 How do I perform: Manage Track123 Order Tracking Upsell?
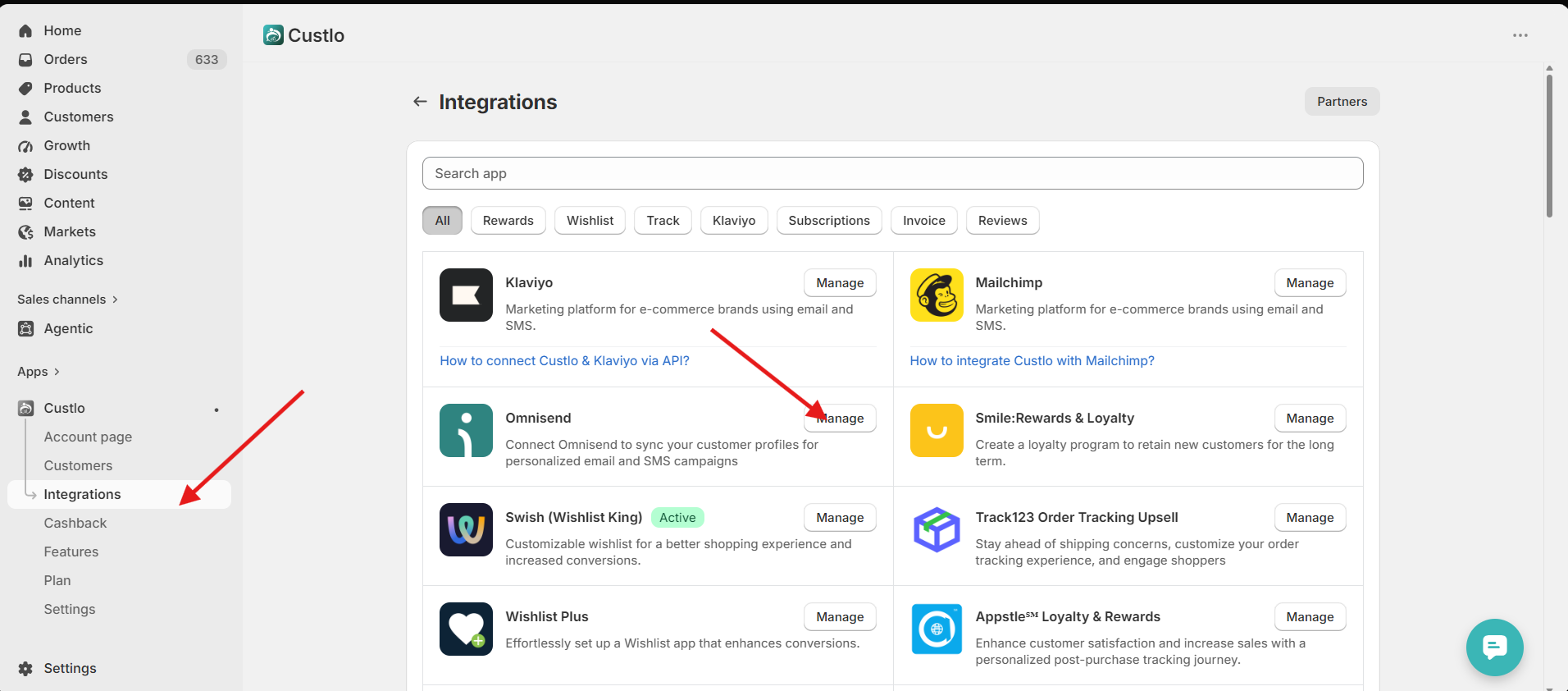[x=1310, y=517]
